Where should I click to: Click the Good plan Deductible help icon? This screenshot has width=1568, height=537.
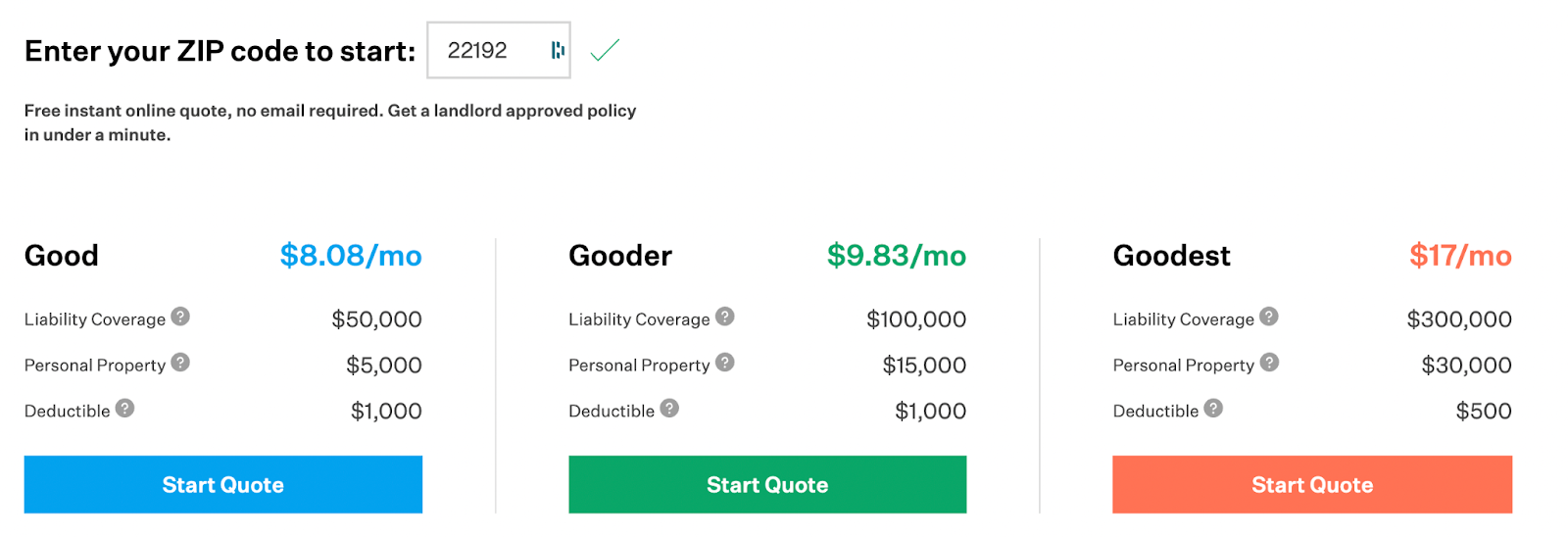pos(124,409)
